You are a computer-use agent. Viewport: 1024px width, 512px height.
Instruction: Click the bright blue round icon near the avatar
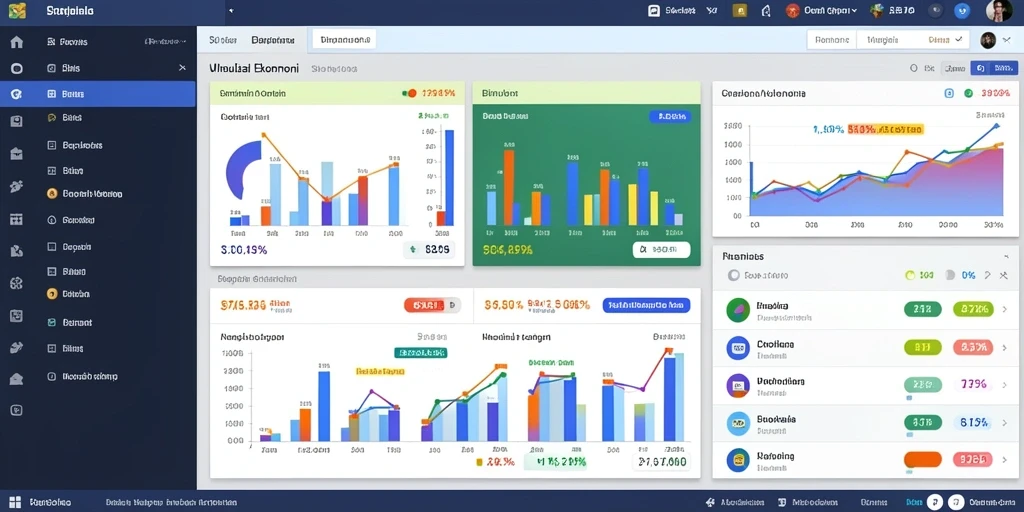[962, 10]
